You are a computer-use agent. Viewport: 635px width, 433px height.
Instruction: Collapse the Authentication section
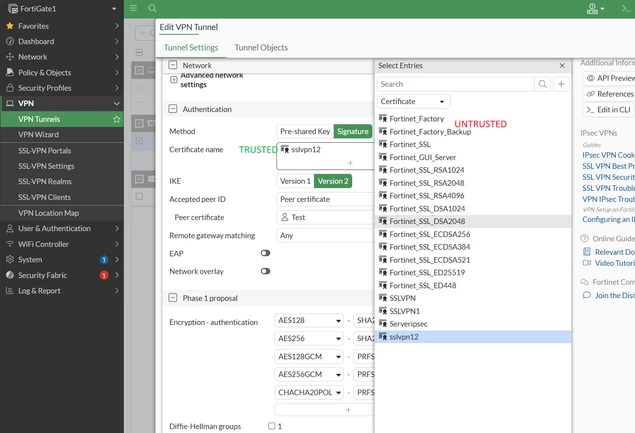point(173,109)
